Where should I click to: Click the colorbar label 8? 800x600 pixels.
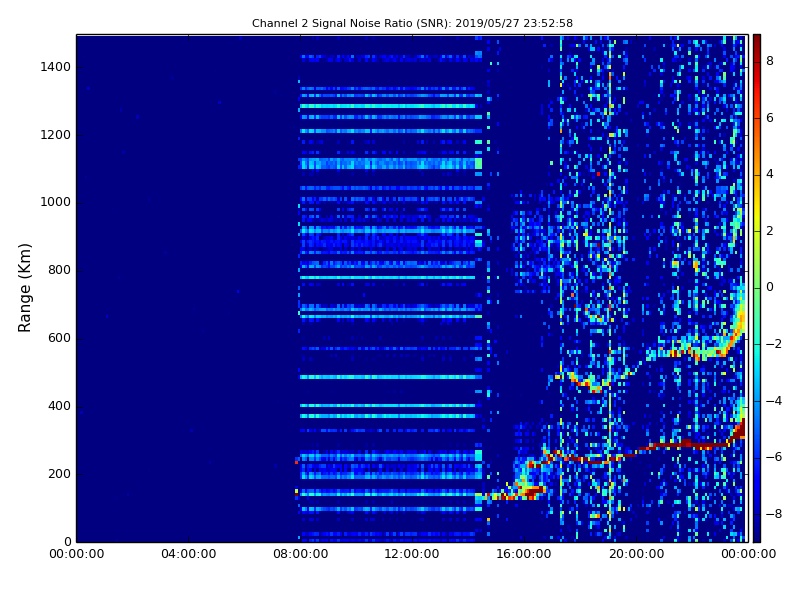tap(770, 61)
